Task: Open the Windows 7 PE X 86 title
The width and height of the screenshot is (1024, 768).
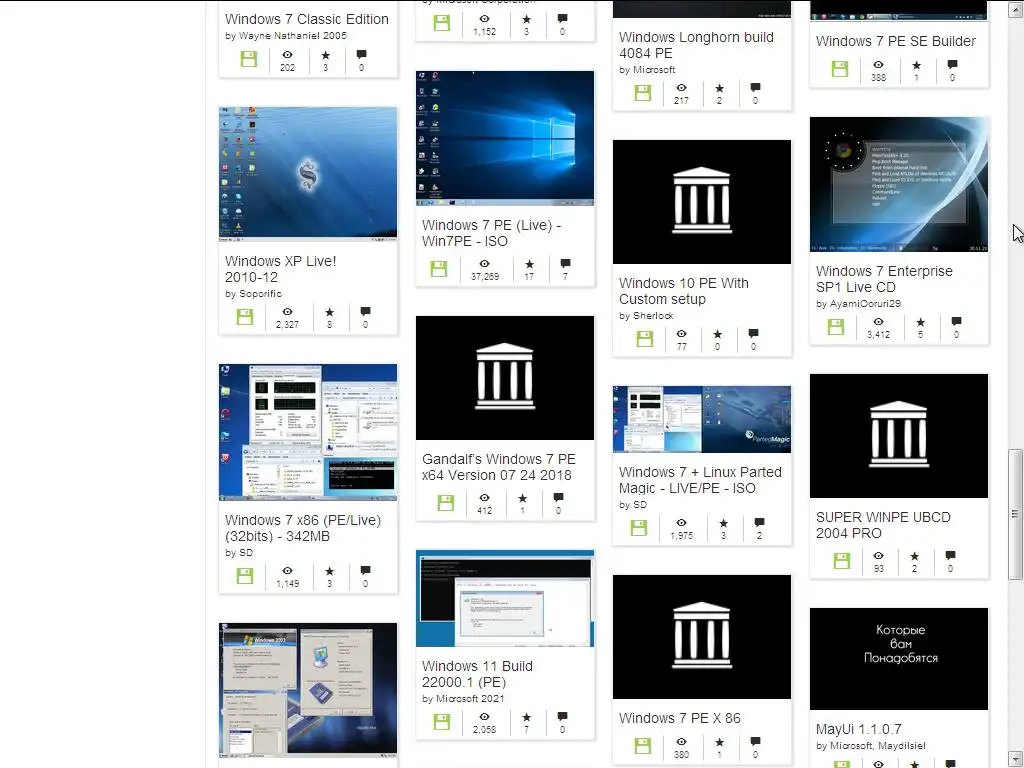Action: [680, 718]
